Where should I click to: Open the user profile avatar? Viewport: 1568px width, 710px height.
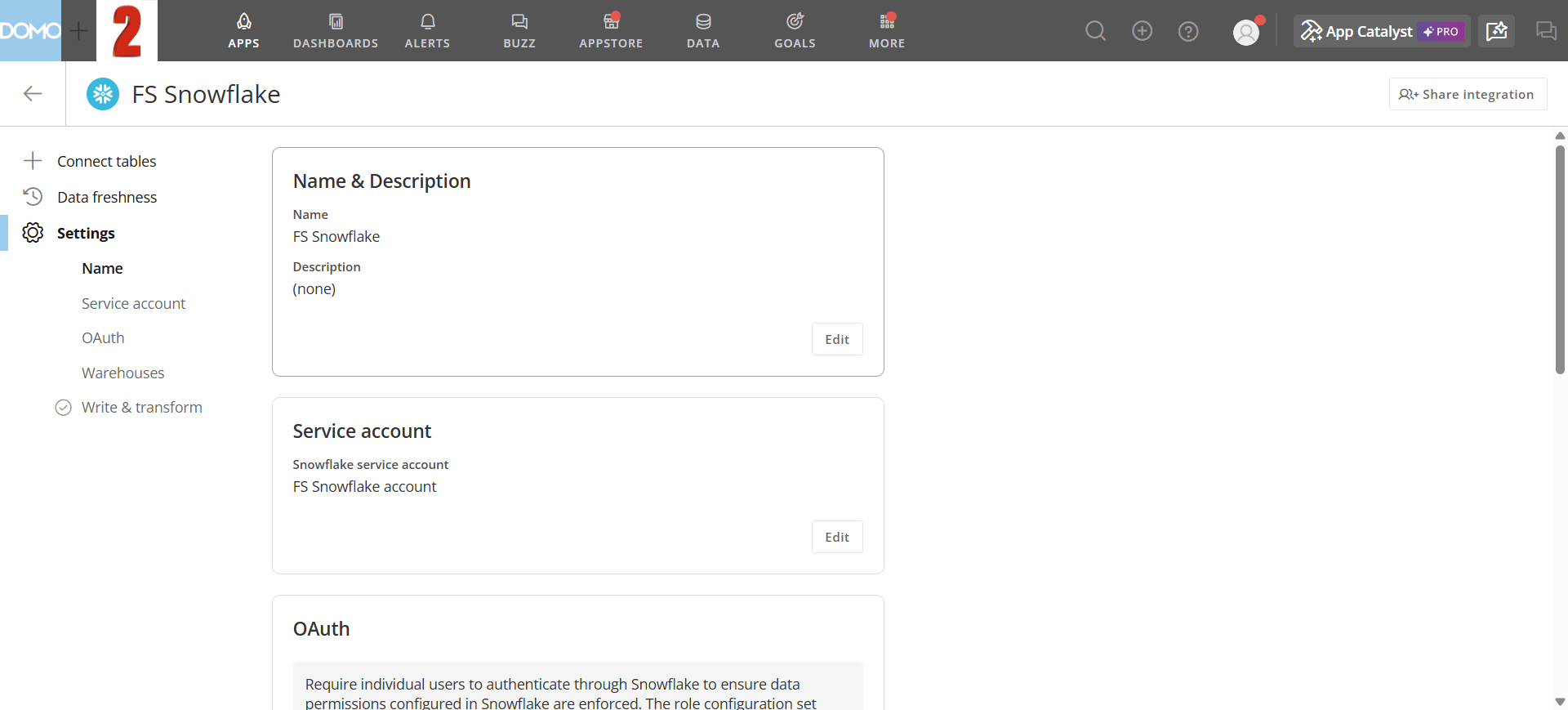tap(1246, 32)
